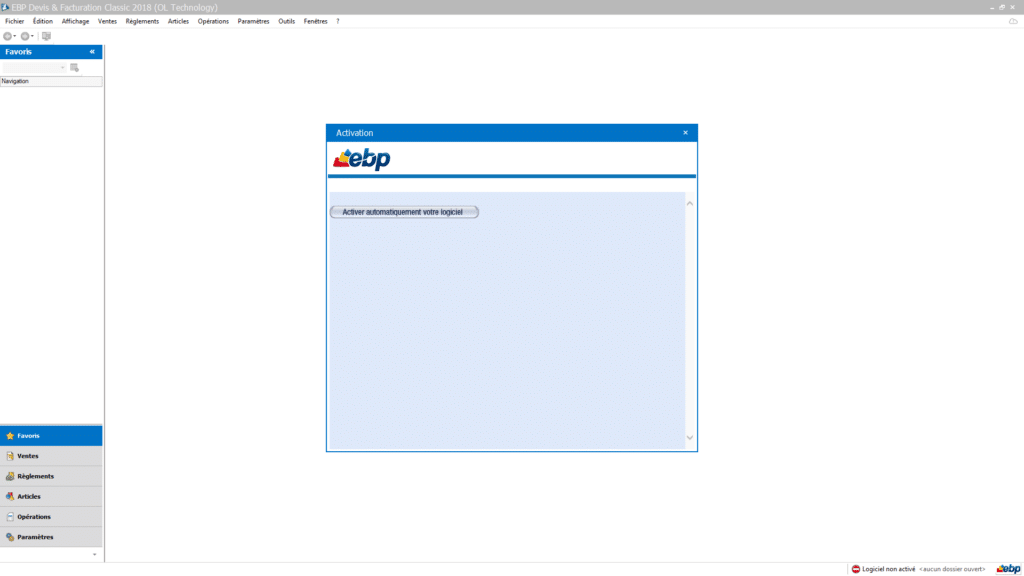
Task: Click the back navigation arrow icon
Action: coord(8,37)
